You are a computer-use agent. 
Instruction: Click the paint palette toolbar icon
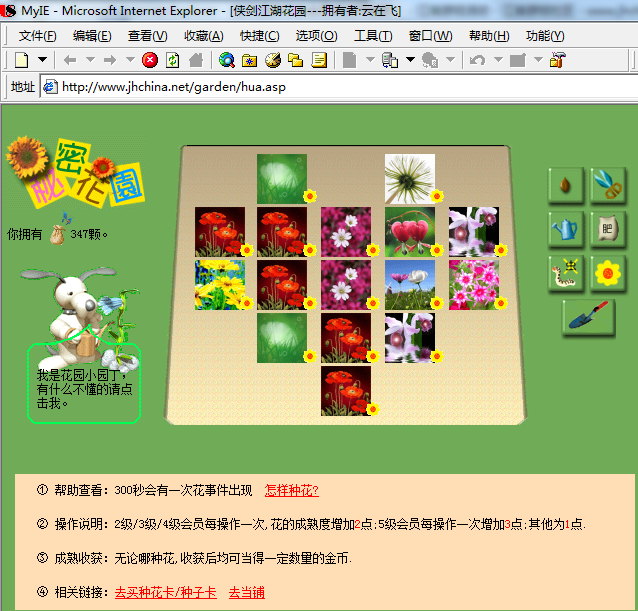(x=273, y=60)
